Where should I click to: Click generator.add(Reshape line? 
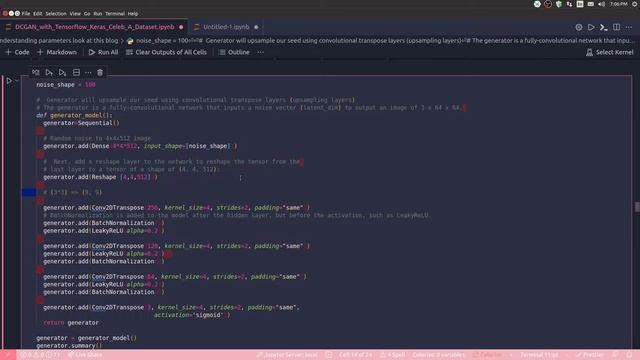click(x=100, y=177)
